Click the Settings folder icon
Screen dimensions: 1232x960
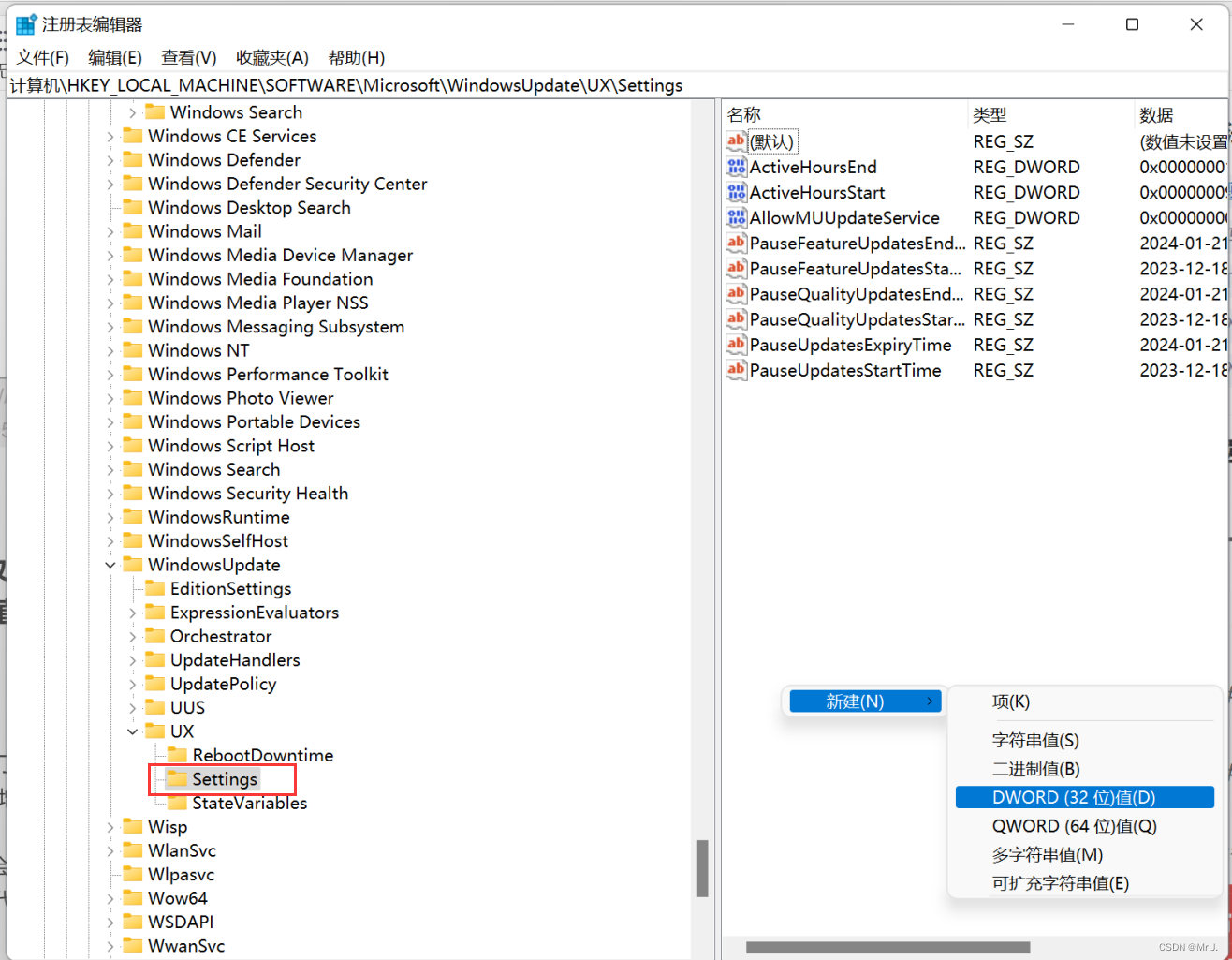point(177,779)
